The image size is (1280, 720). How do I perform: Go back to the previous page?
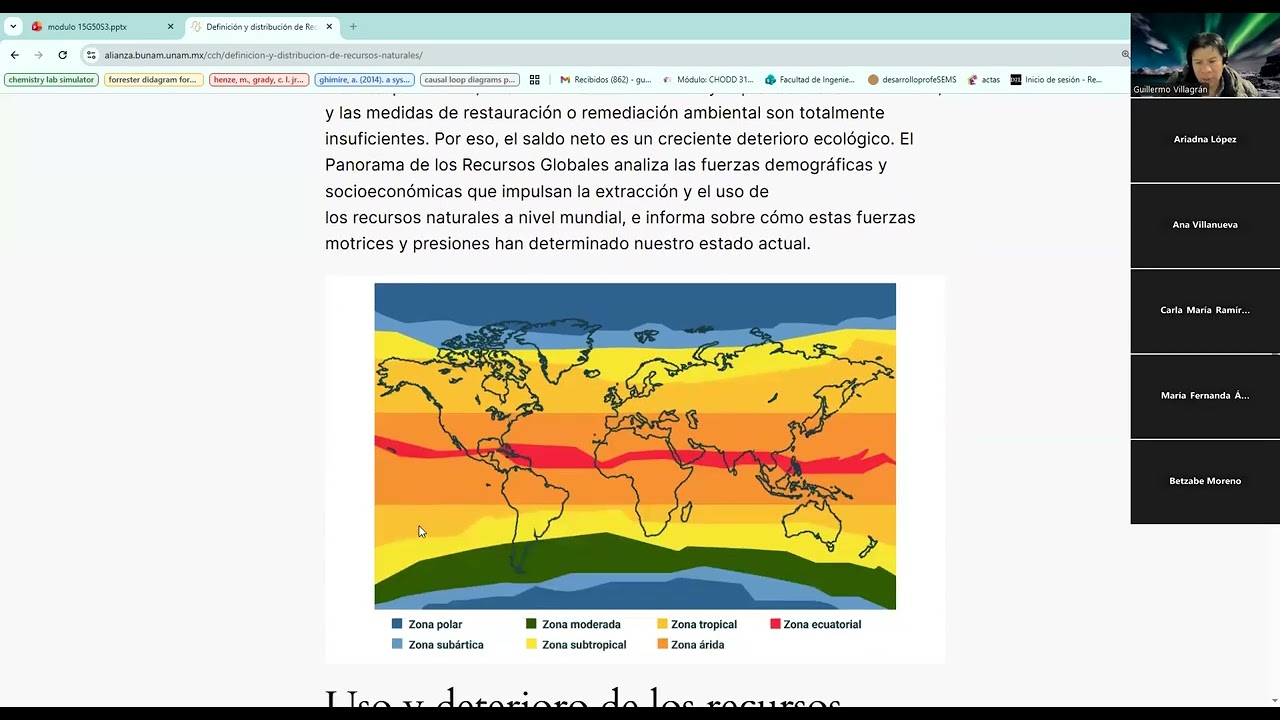14,55
